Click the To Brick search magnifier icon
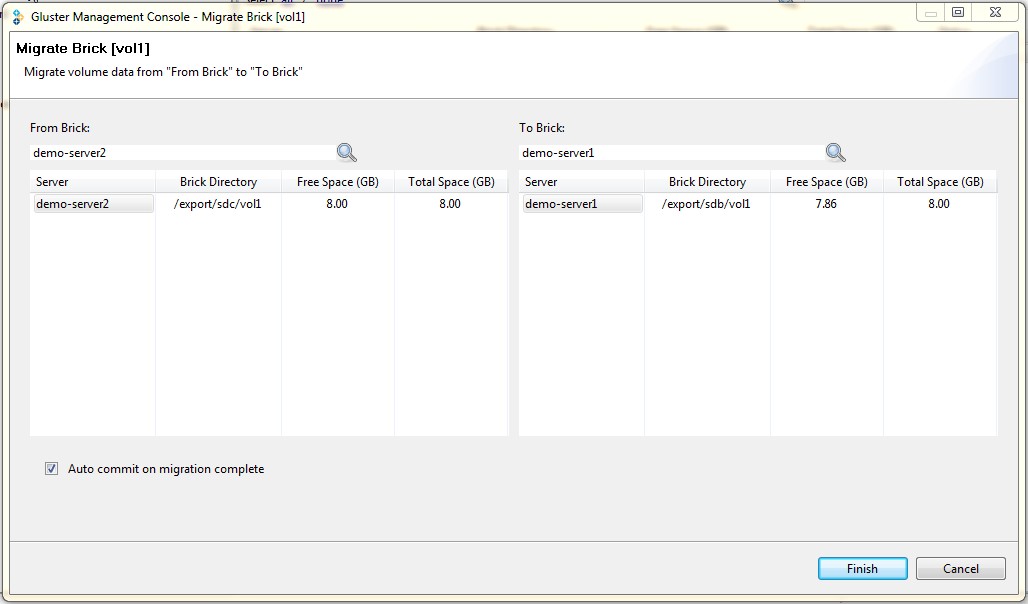 point(835,152)
